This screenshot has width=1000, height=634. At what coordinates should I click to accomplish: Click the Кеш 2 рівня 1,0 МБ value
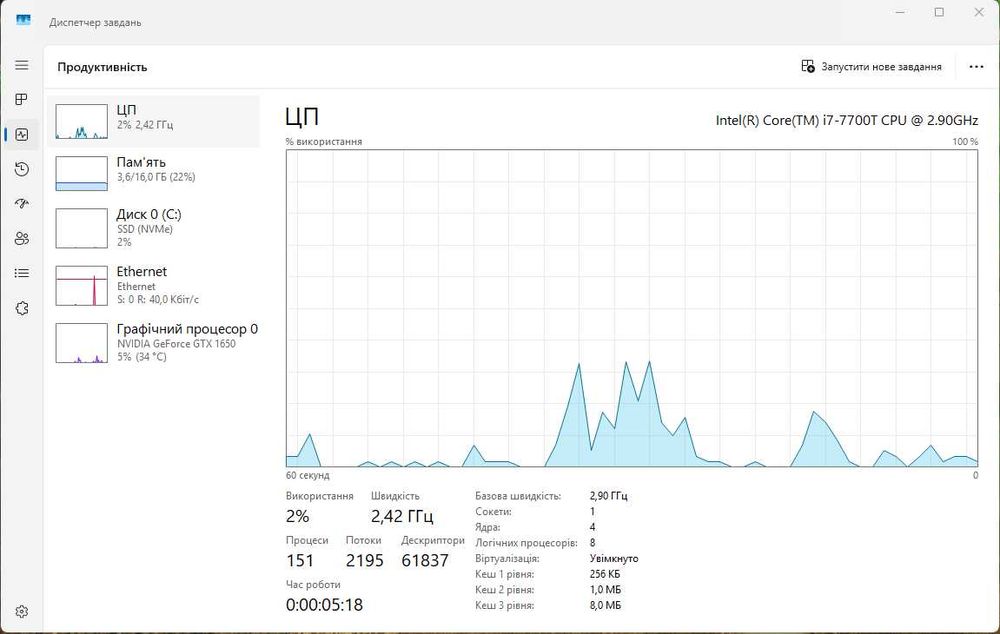(605, 589)
